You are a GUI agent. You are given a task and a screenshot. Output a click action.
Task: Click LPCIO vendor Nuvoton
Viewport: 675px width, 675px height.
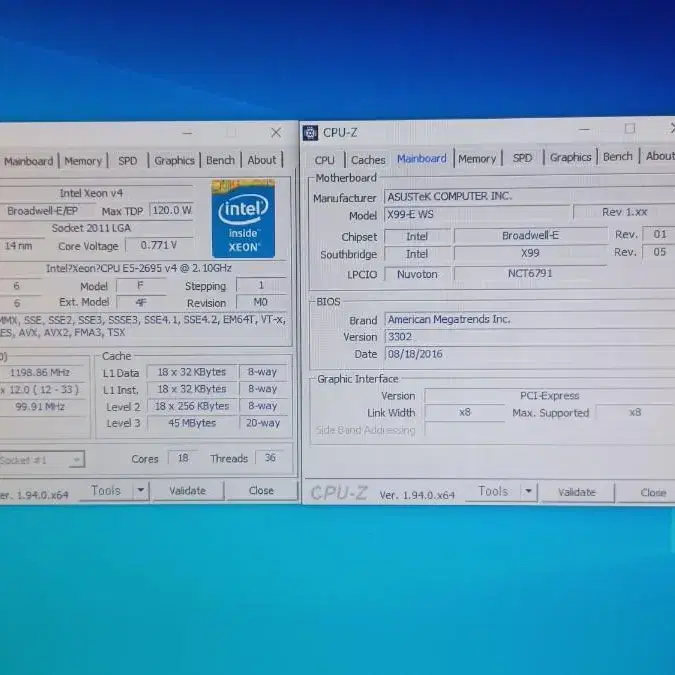(x=417, y=274)
